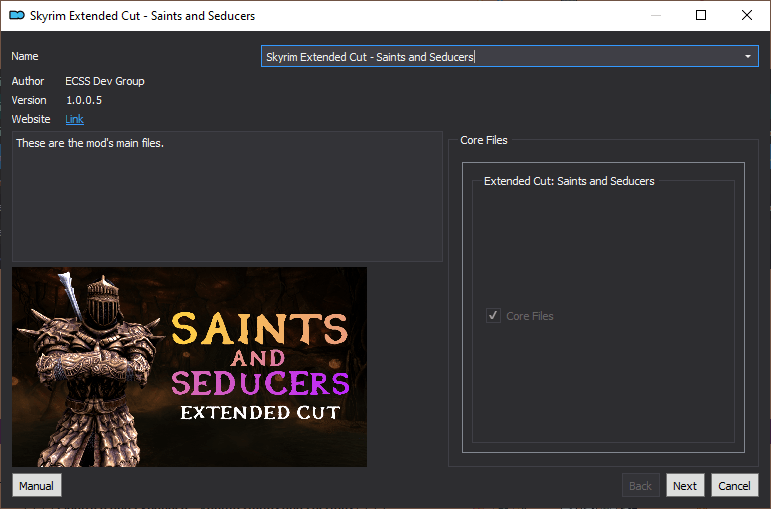Click the 'Core Files' panel heading

(x=484, y=140)
